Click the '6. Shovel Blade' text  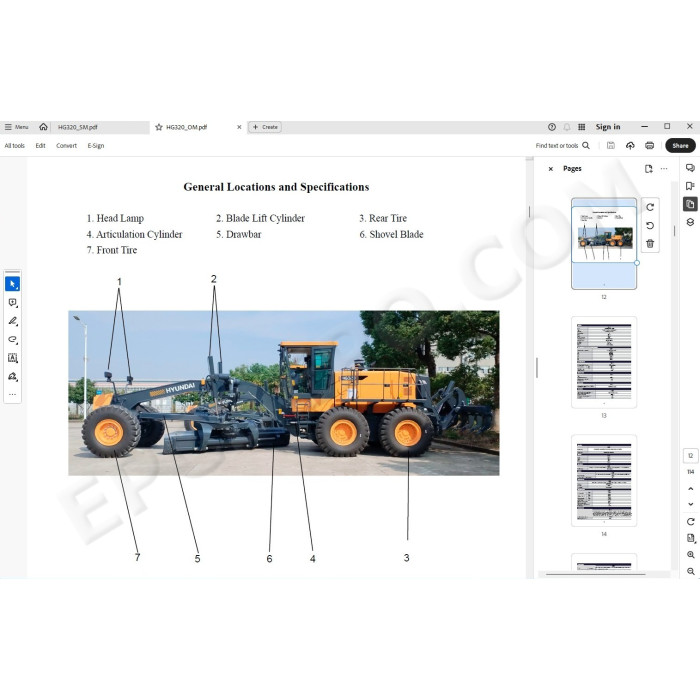point(391,234)
